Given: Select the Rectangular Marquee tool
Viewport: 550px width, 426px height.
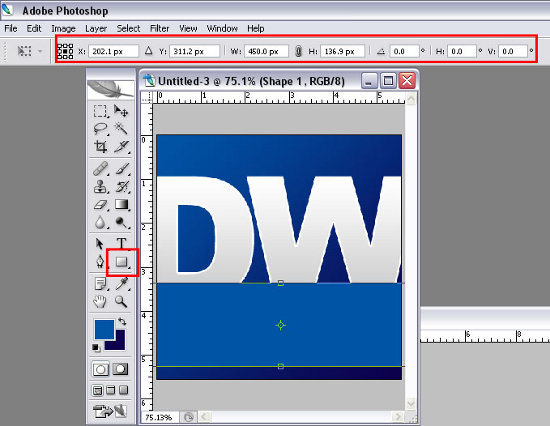Looking at the screenshot, I should point(100,111).
